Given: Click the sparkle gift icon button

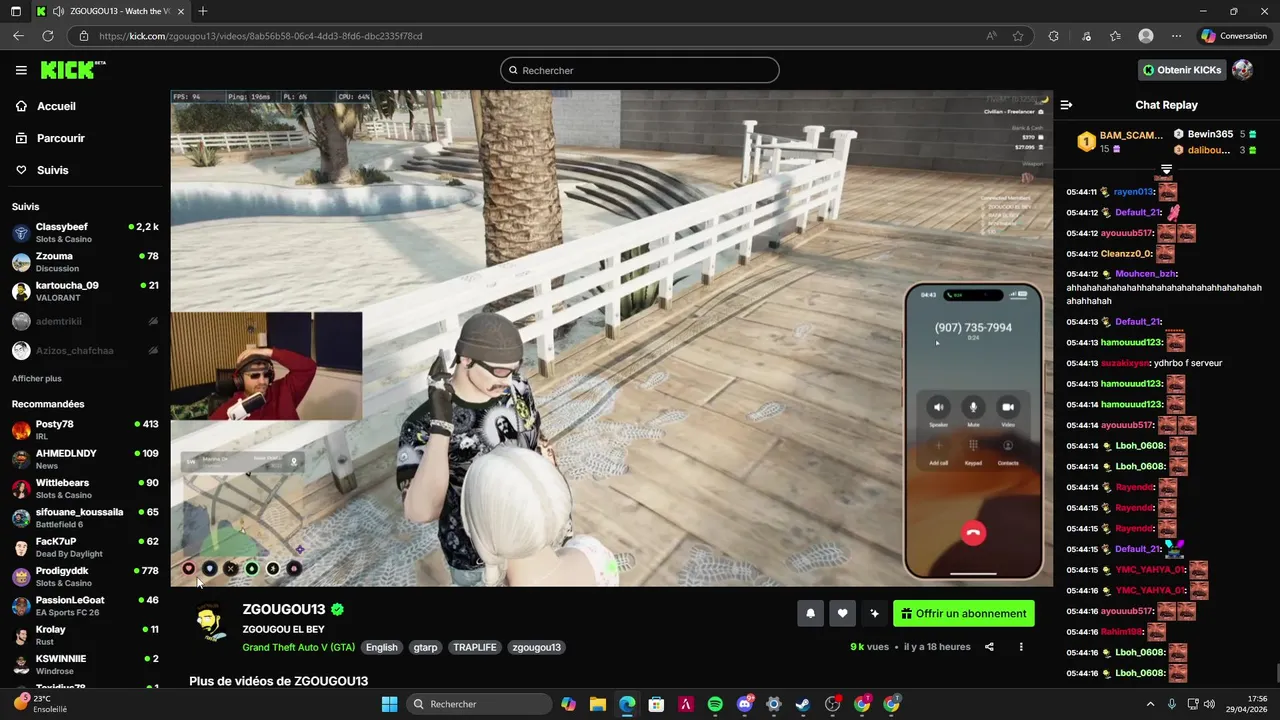Looking at the screenshot, I should tap(874, 613).
